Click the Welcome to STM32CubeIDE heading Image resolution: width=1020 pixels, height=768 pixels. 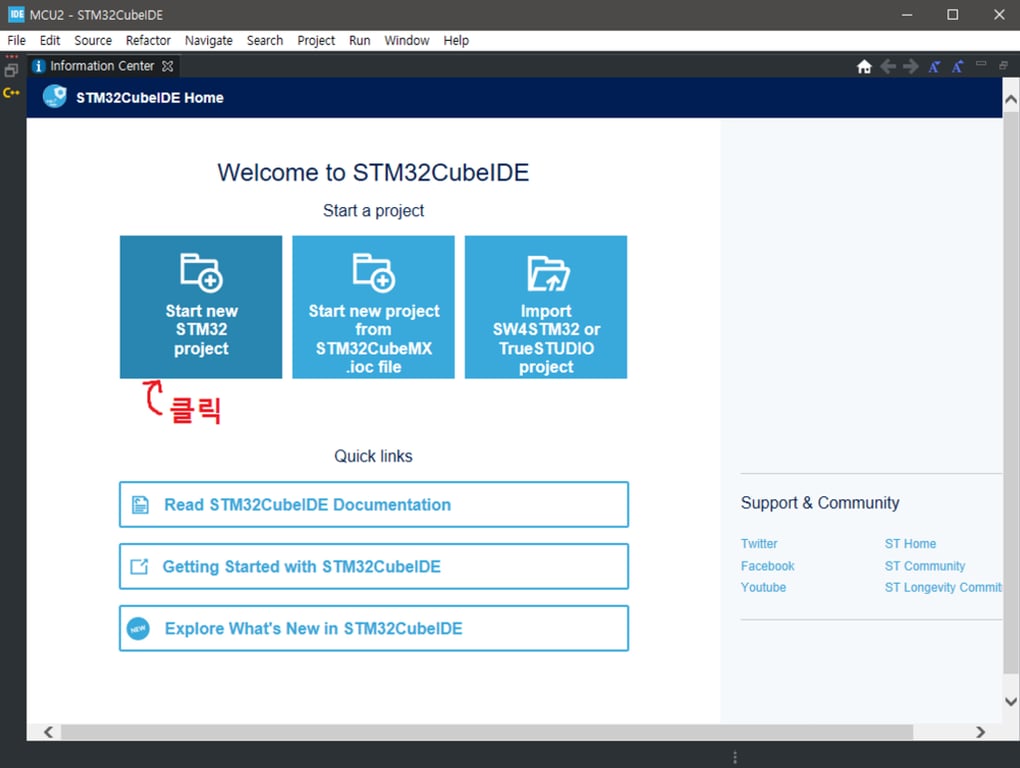coord(373,172)
